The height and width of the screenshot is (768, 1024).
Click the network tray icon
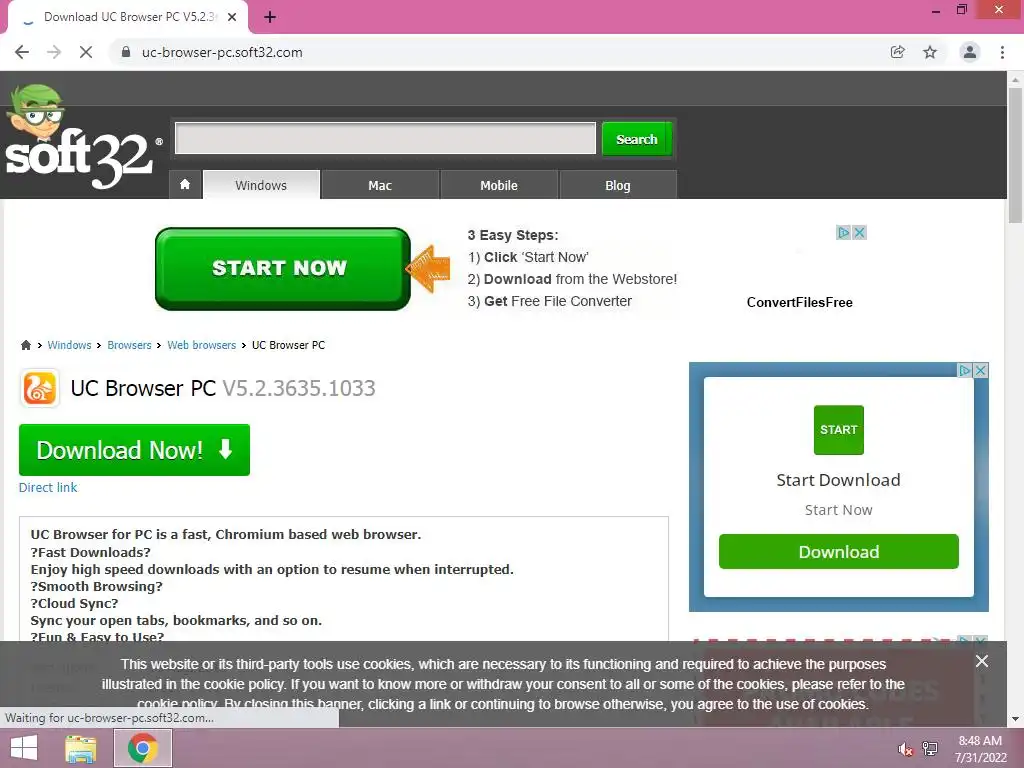(x=929, y=749)
